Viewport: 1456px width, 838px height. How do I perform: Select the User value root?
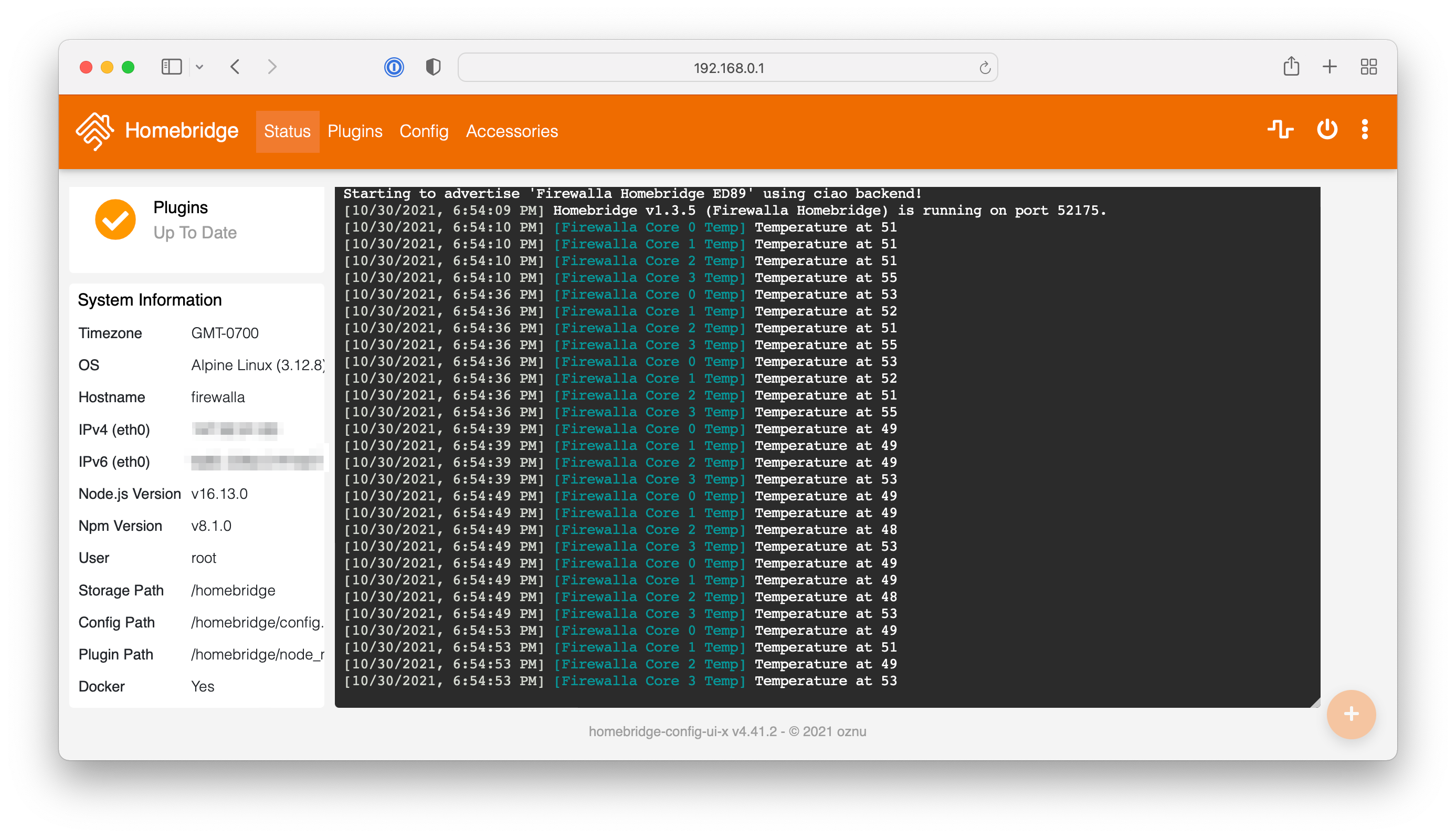204,558
